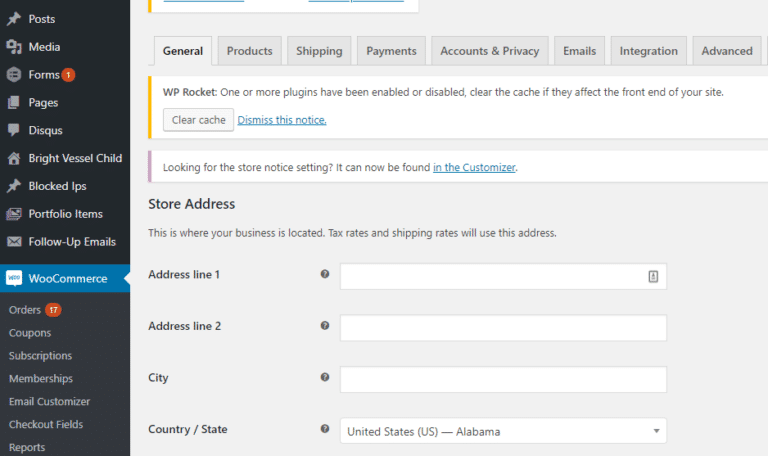The height and width of the screenshot is (456, 768).
Task: Click help icon for Address line 2
Action: [325, 325]
